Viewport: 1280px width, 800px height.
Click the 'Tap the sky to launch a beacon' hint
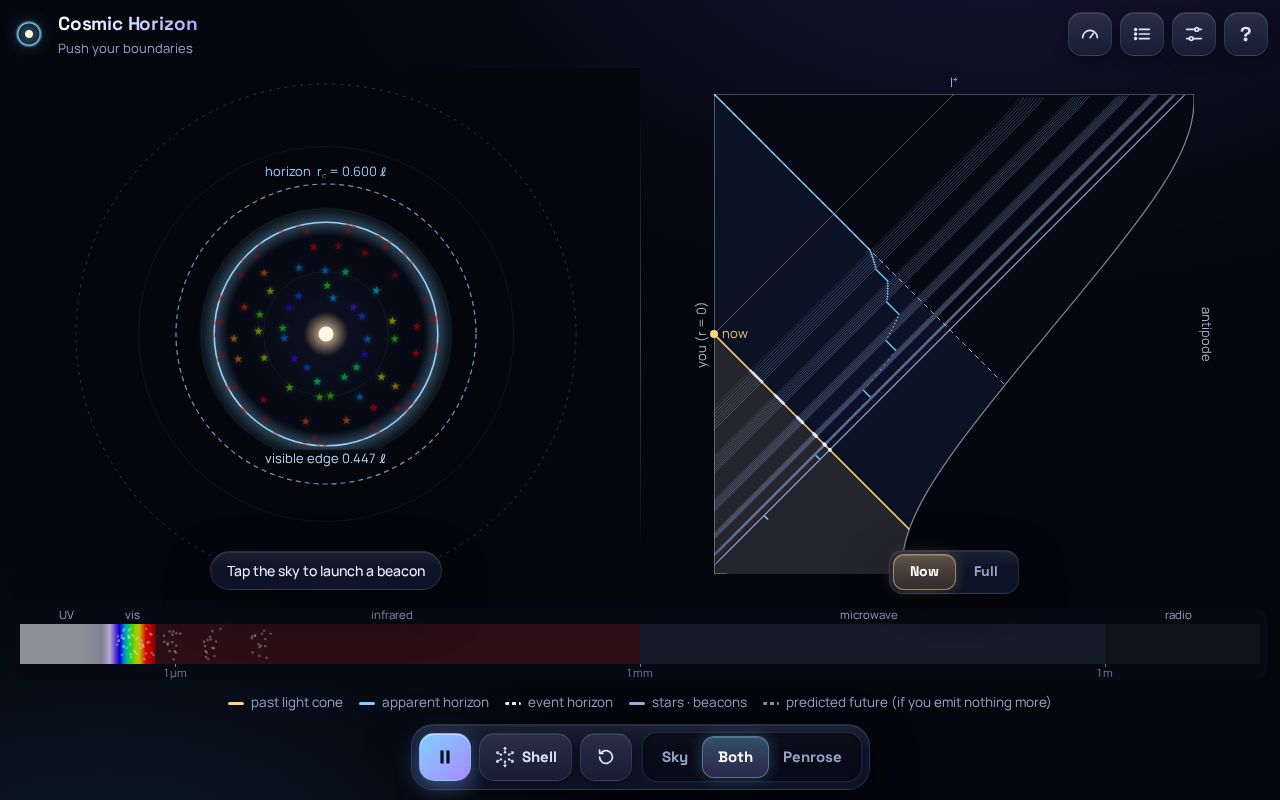(326, 571)
